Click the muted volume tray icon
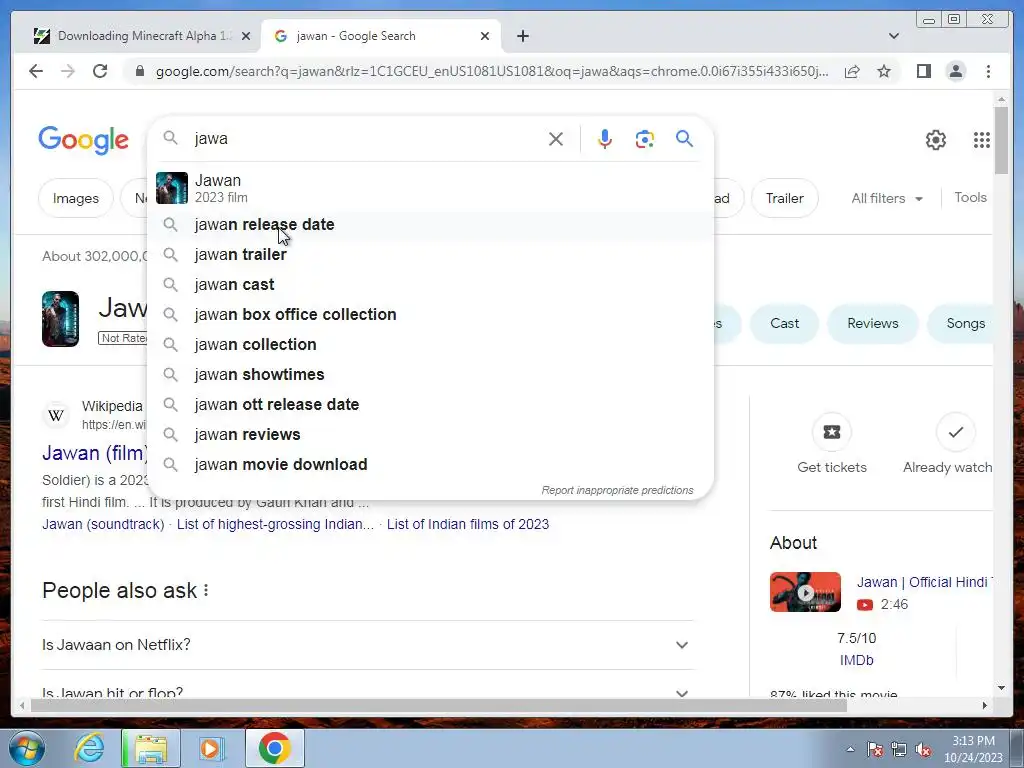Image resolution: width=1024 pixels, height=768 pixels. (x=923, y=750)
